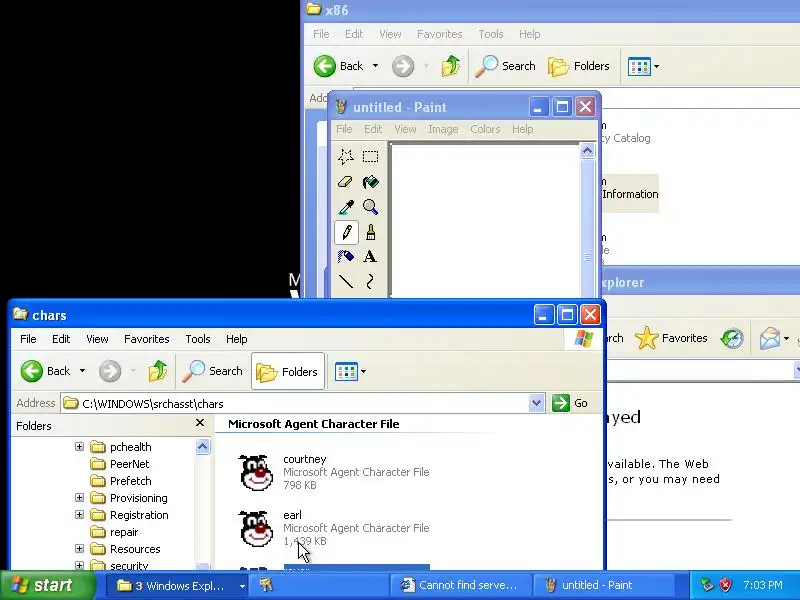Click Favorites star in Internet Explorer window
This screenshot has width=800, height=600.
click(x=671, y=338)
